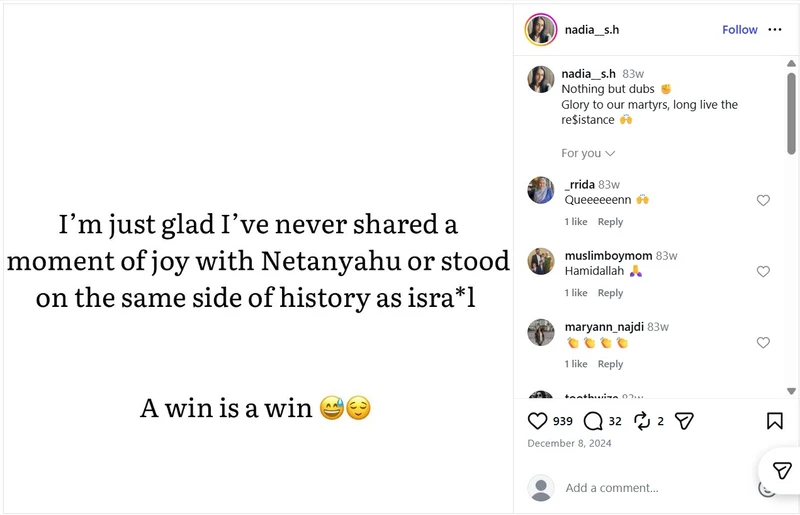Screen dimensions: 800x515
Task: Click the Add a comment field
Action: 658,488
